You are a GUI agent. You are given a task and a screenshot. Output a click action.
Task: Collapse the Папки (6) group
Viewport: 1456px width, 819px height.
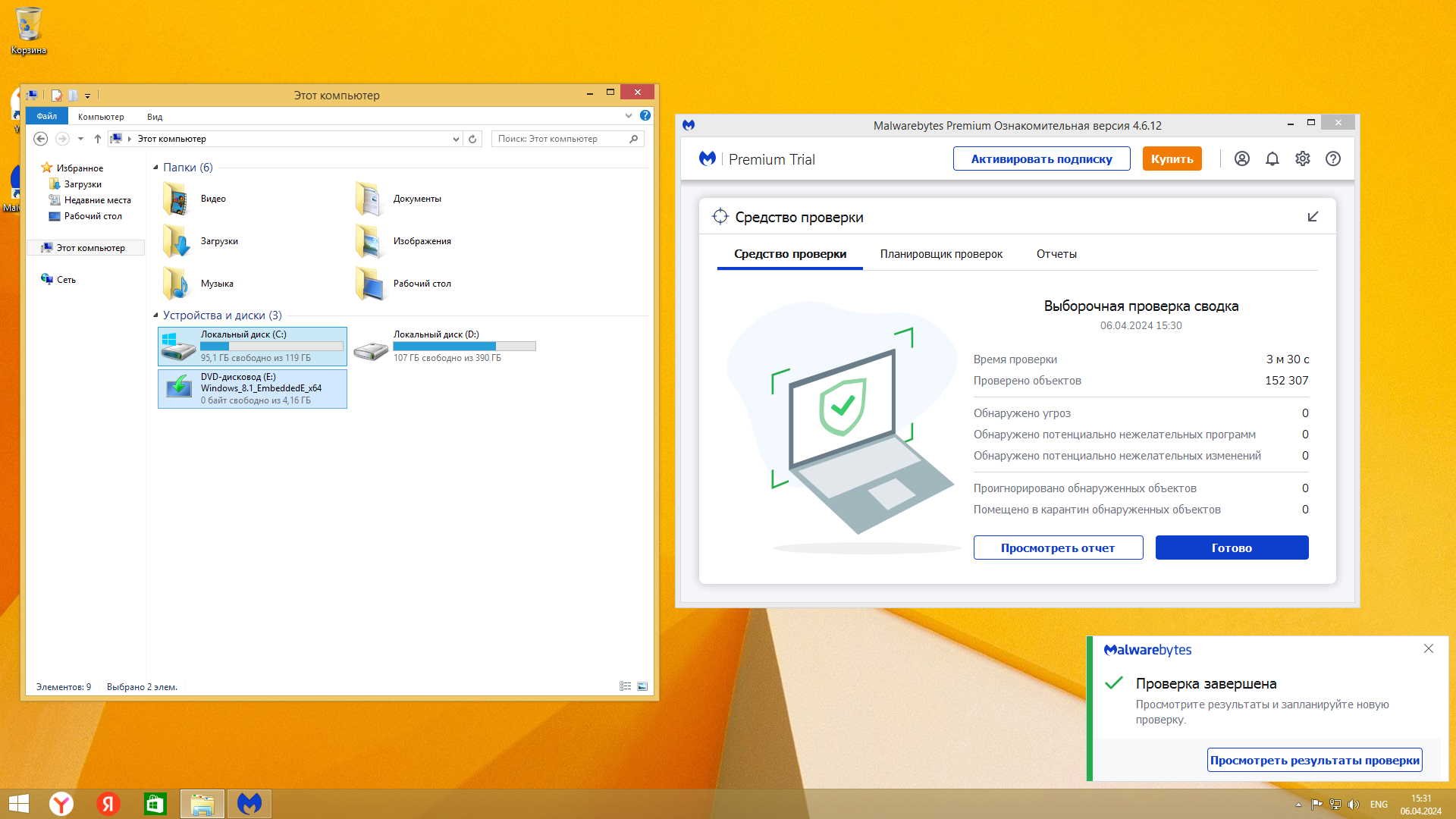point(156,168)
